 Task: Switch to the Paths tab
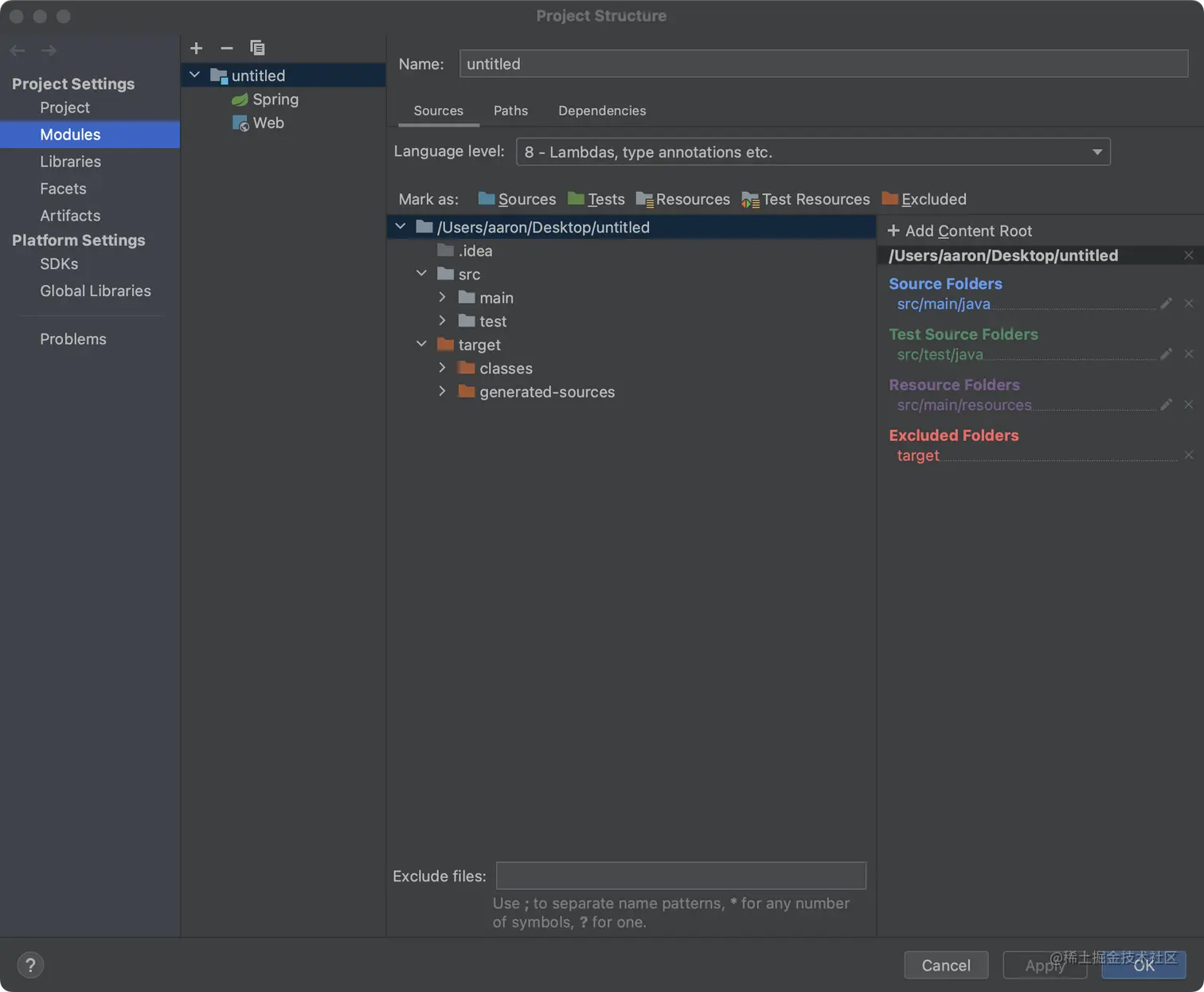click(x=510, y=111)
